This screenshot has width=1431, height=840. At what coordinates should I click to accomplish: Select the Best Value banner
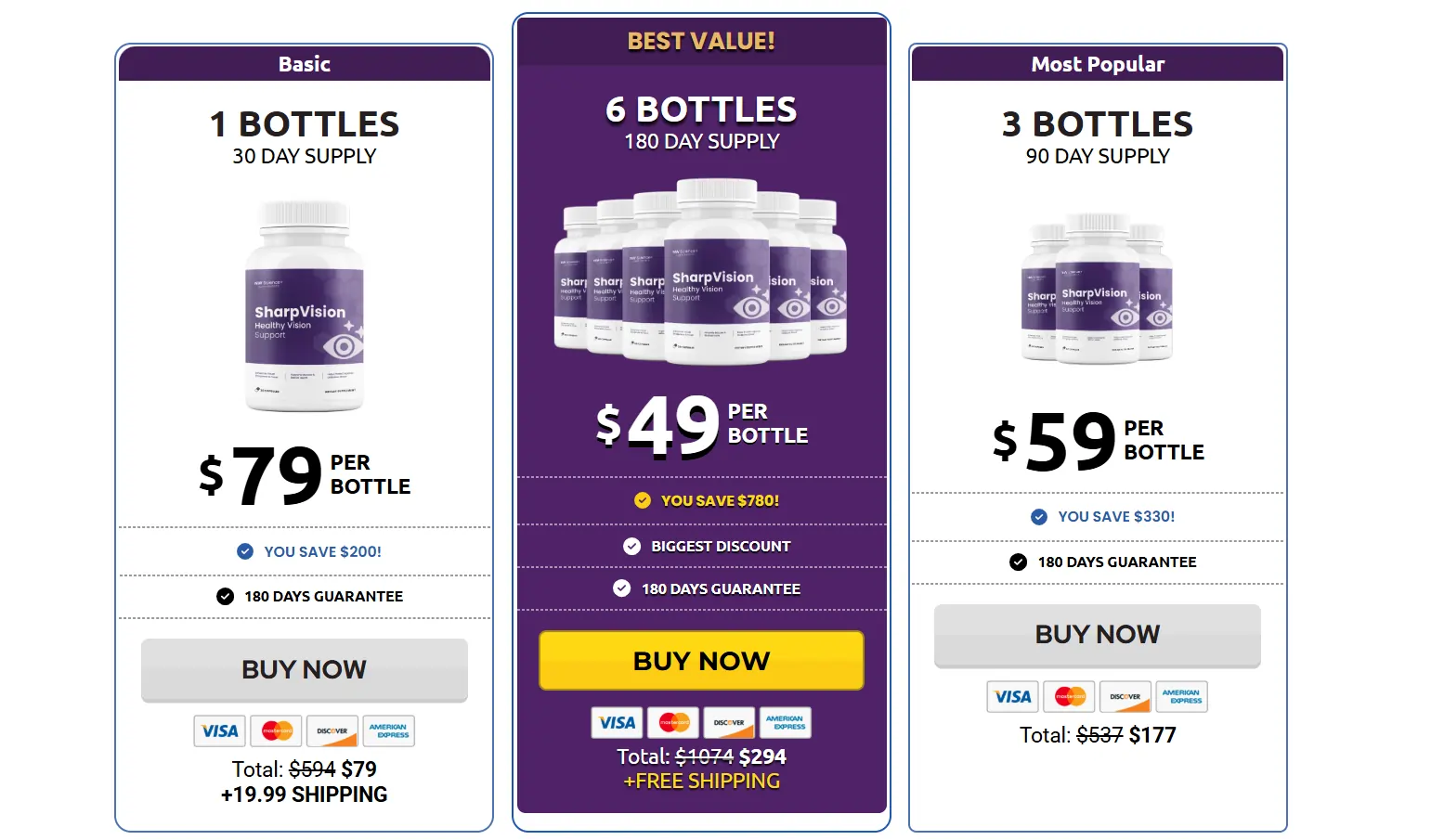click(701, 41)
